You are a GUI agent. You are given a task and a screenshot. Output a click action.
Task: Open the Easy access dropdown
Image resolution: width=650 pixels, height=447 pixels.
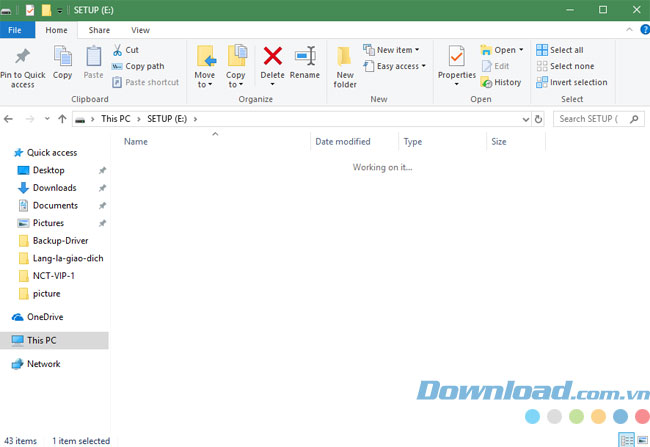(394, 66)
